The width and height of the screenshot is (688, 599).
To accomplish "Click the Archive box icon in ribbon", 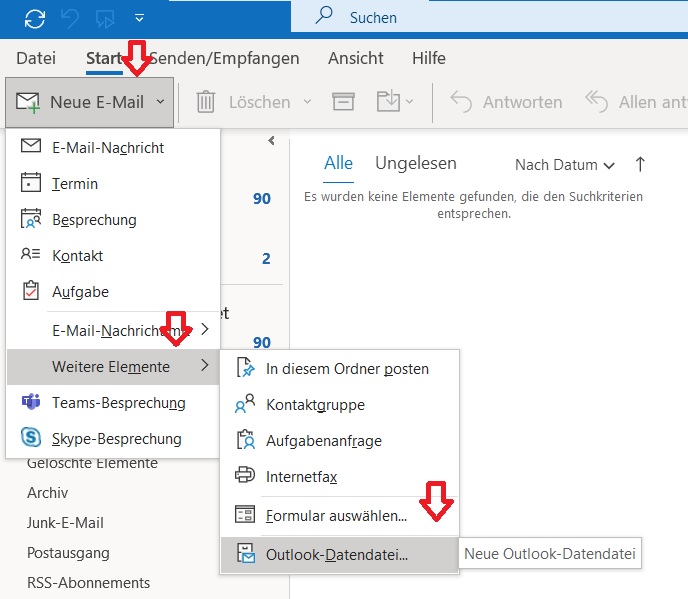I will tap(343, 102).
